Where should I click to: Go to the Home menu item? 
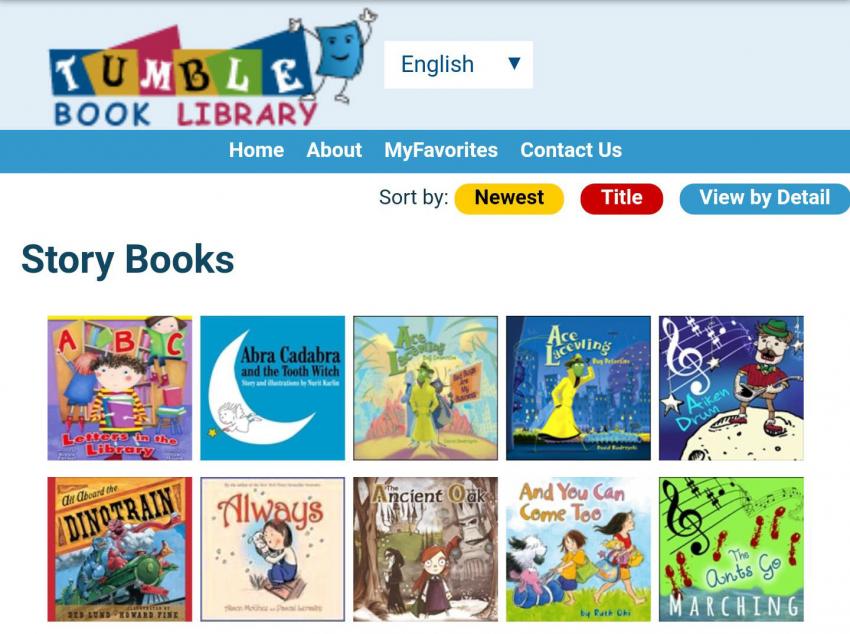[256, 150]
